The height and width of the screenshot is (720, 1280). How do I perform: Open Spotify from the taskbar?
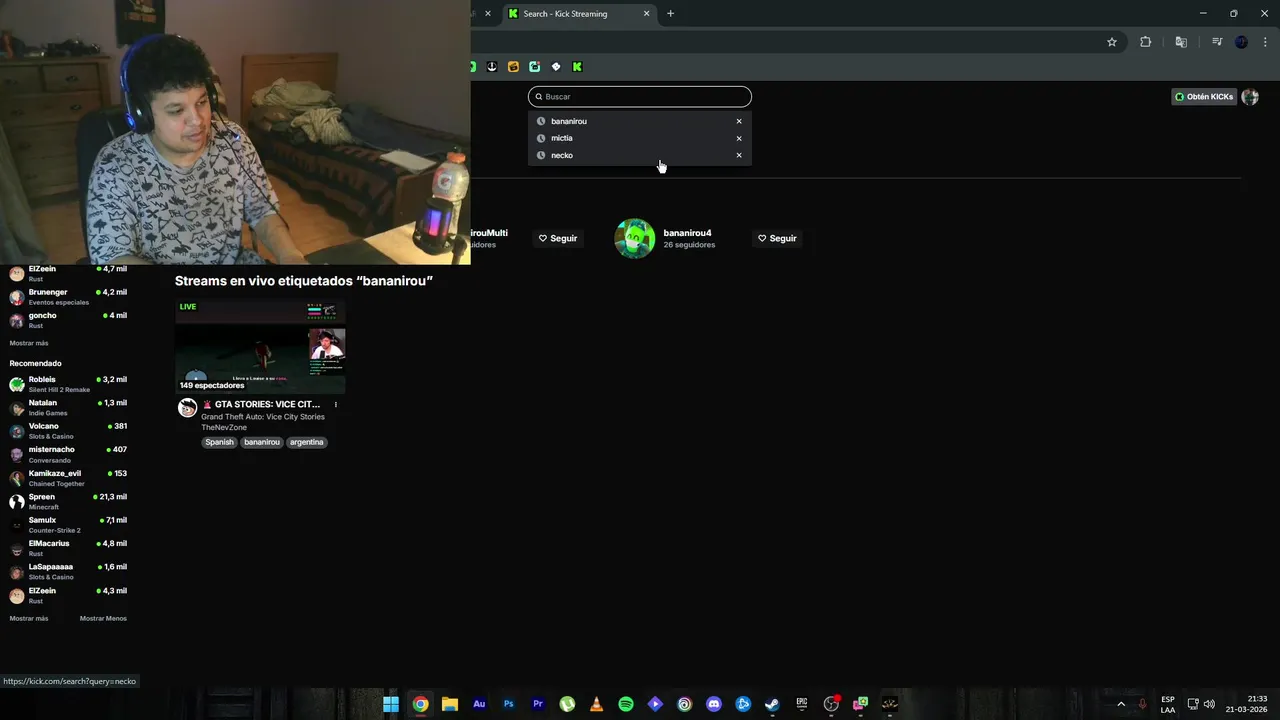point(626,704)
